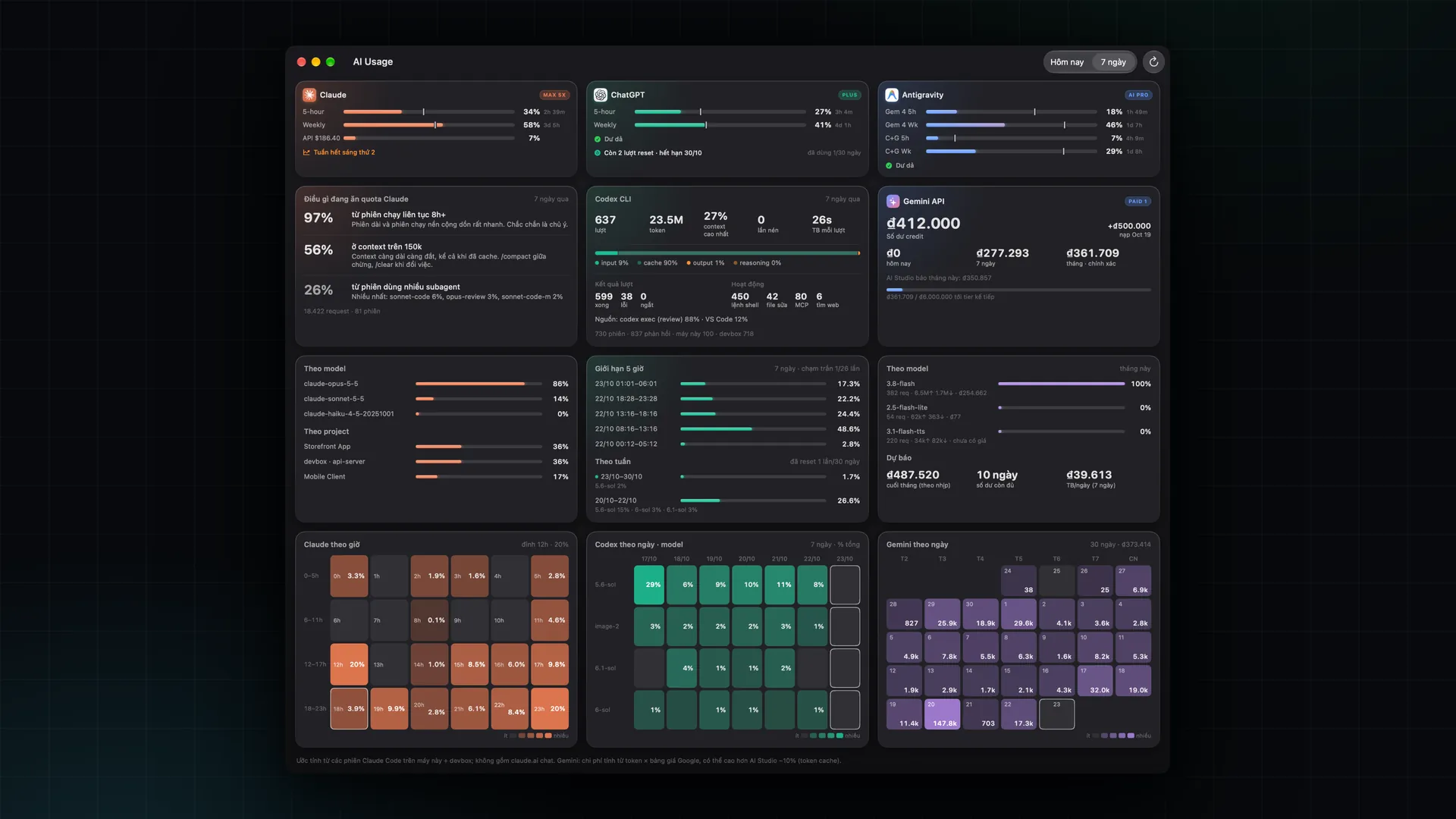
Task: Click the MAX 5X badge on Claude
Action: [554, 95]
